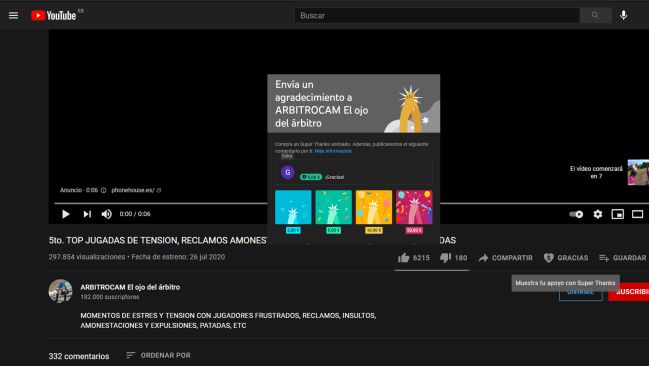Click upcoming video thumbnail preview
Image resolution: width=649 pixels, height=366 pixels.
[638, 172]
